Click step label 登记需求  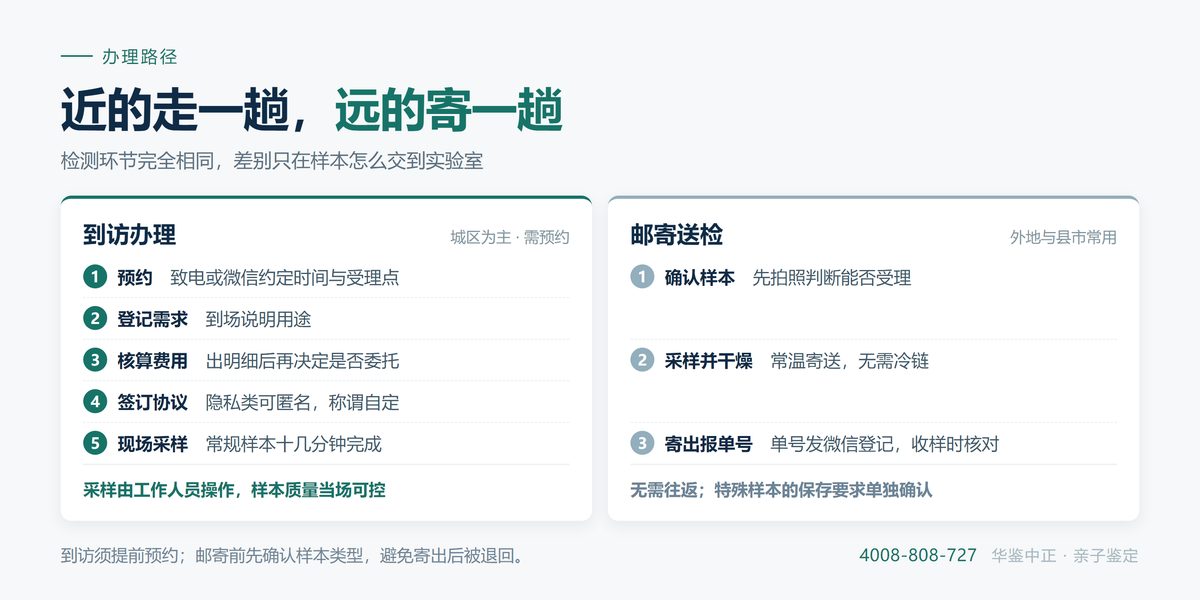pos(152,319)
